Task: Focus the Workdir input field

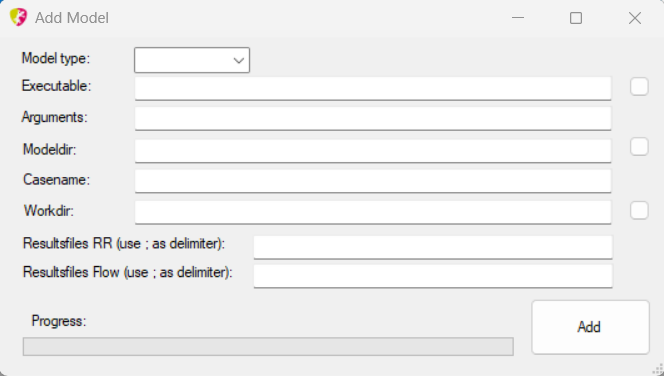Action: [373, 212]
